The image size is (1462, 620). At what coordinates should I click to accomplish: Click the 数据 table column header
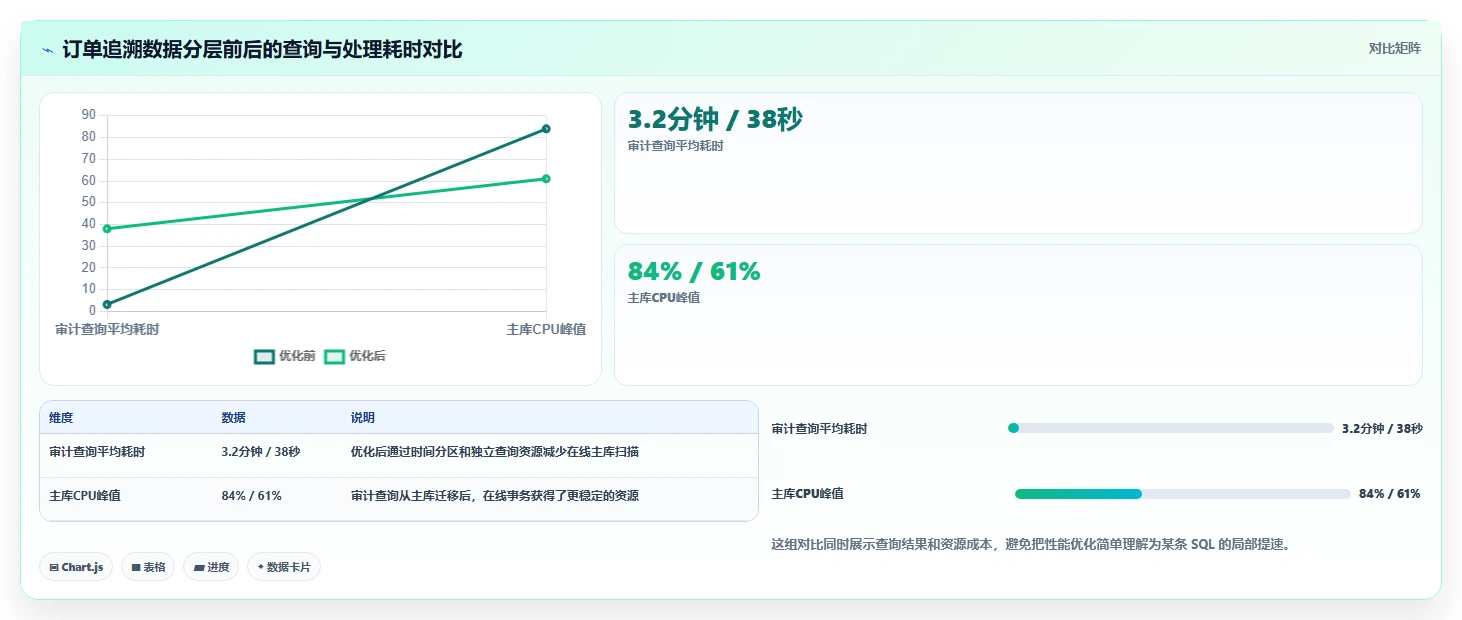tap(233, 418)
